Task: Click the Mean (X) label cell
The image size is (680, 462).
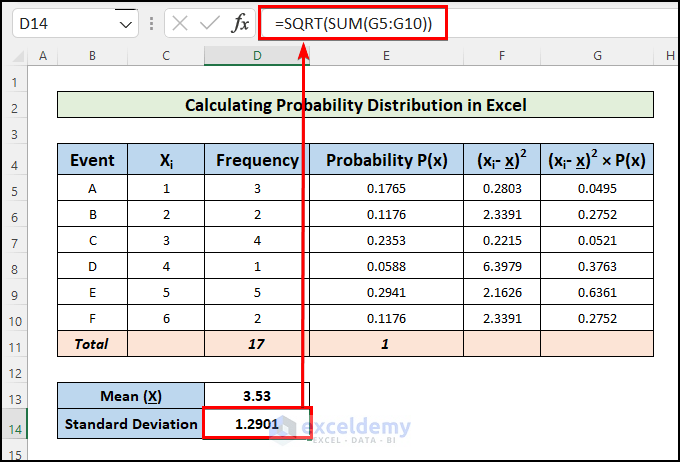Action: coord(131,396)
